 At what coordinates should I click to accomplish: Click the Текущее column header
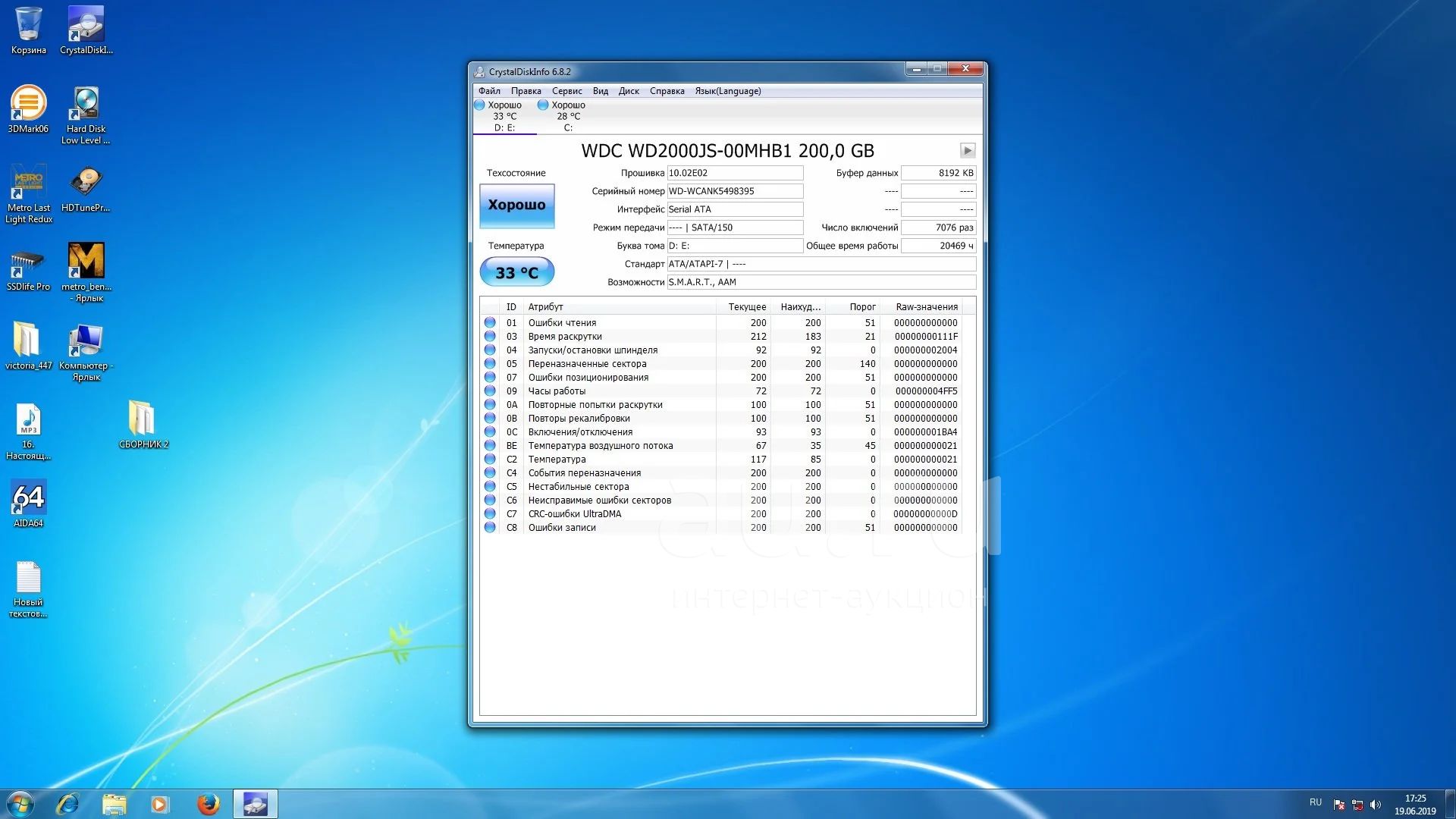743,307
